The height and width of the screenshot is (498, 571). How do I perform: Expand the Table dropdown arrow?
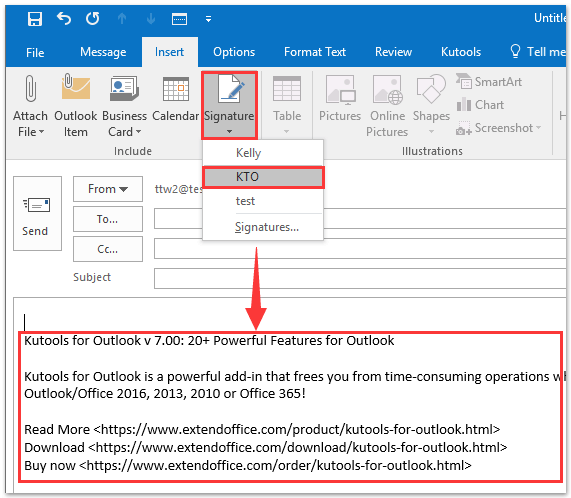point(287,131)
